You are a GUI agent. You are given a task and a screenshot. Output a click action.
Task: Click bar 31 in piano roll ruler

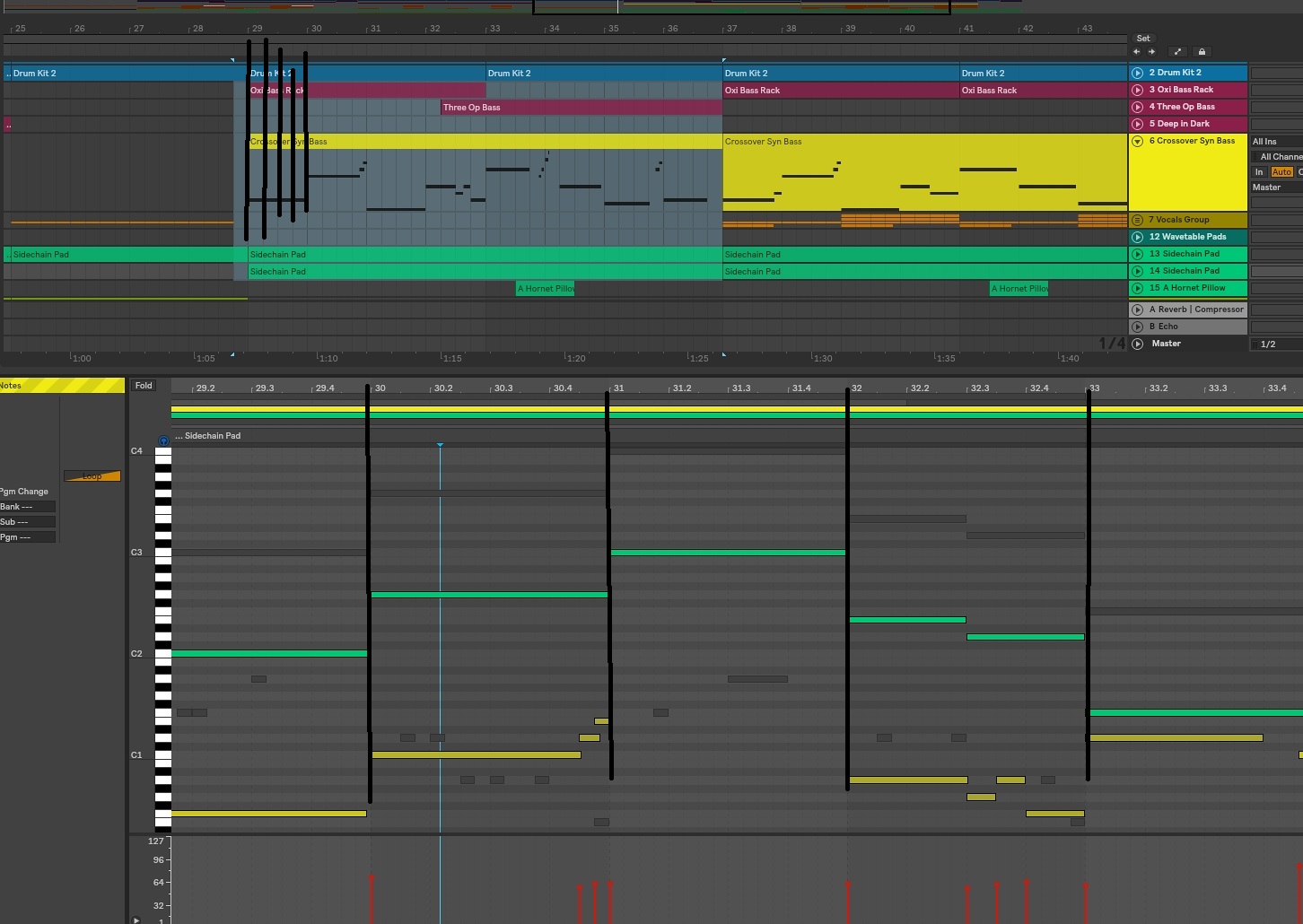[618, 388]
